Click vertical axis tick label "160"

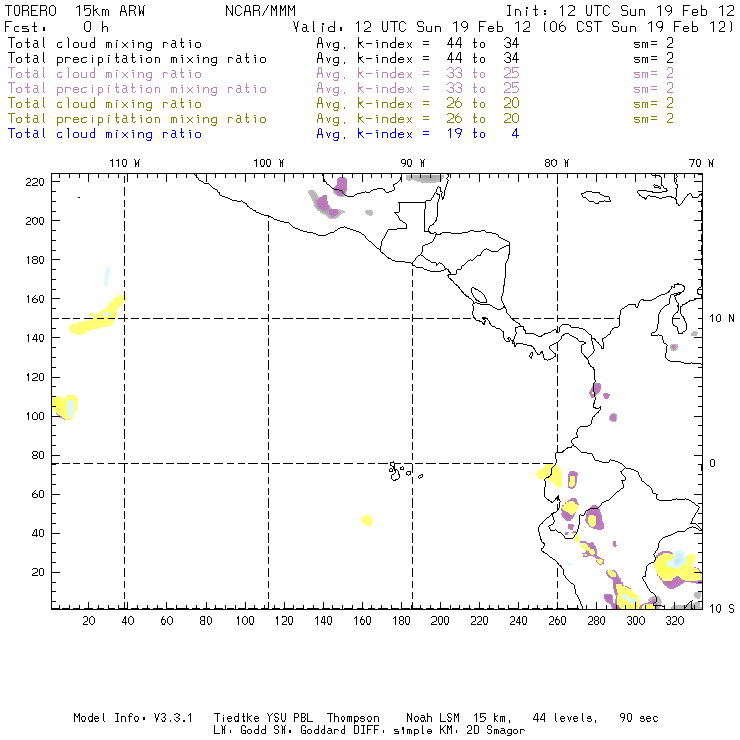(35, 299)
